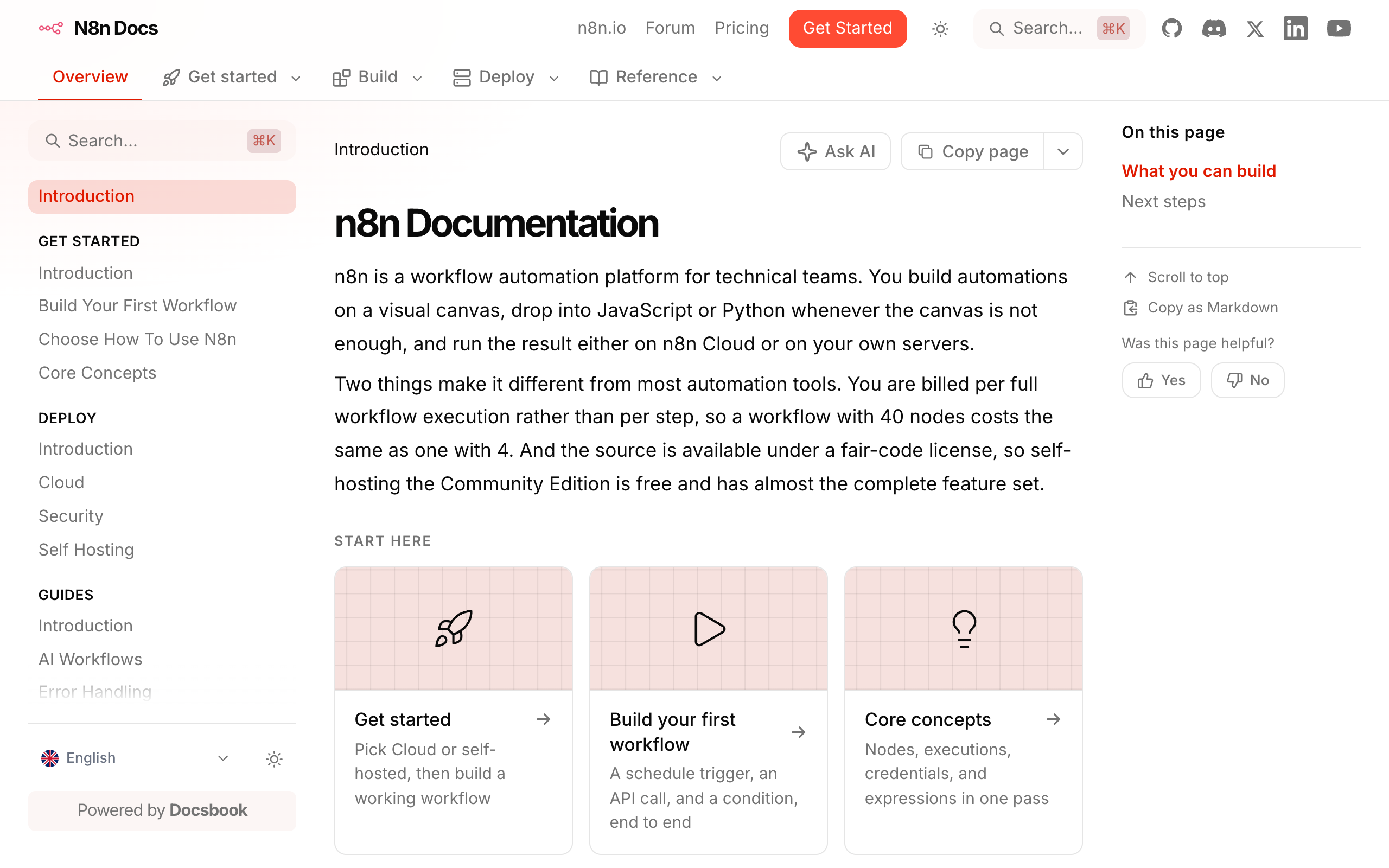Click the arrow on Core concepts card
Image resolution: width=1389 pixels, height=868 pixels.
(x=1053, y=719)
